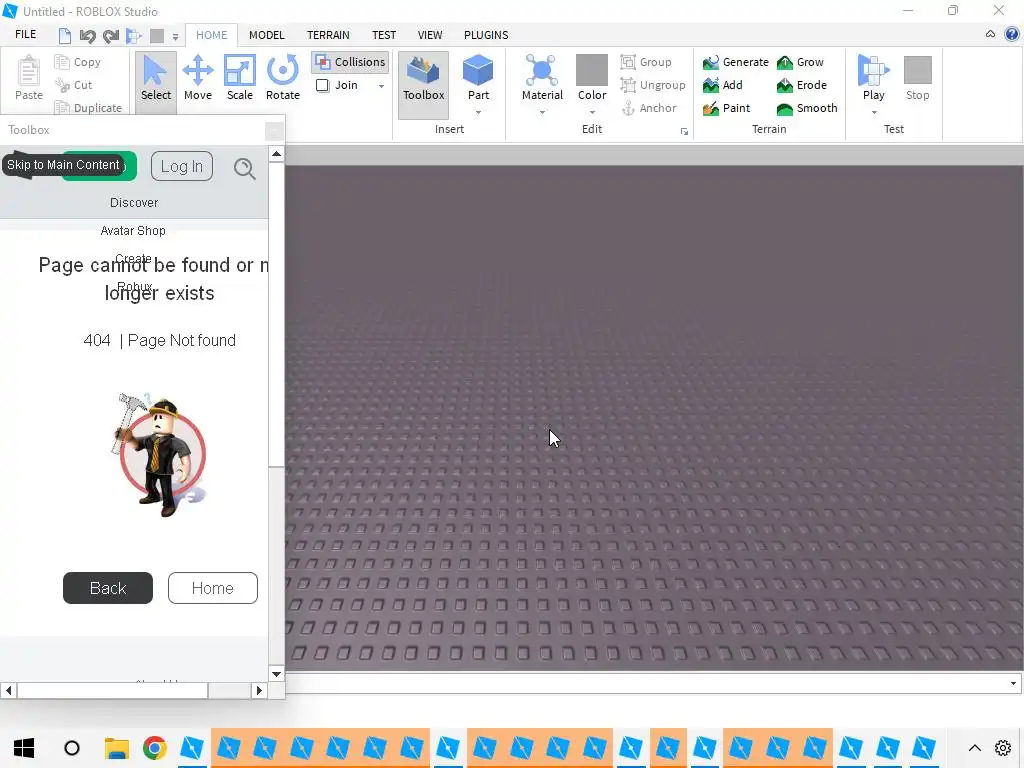Screen dimensions: 1024x768
Task: Duplicate the selected object
Action: (x=88, y=108)
